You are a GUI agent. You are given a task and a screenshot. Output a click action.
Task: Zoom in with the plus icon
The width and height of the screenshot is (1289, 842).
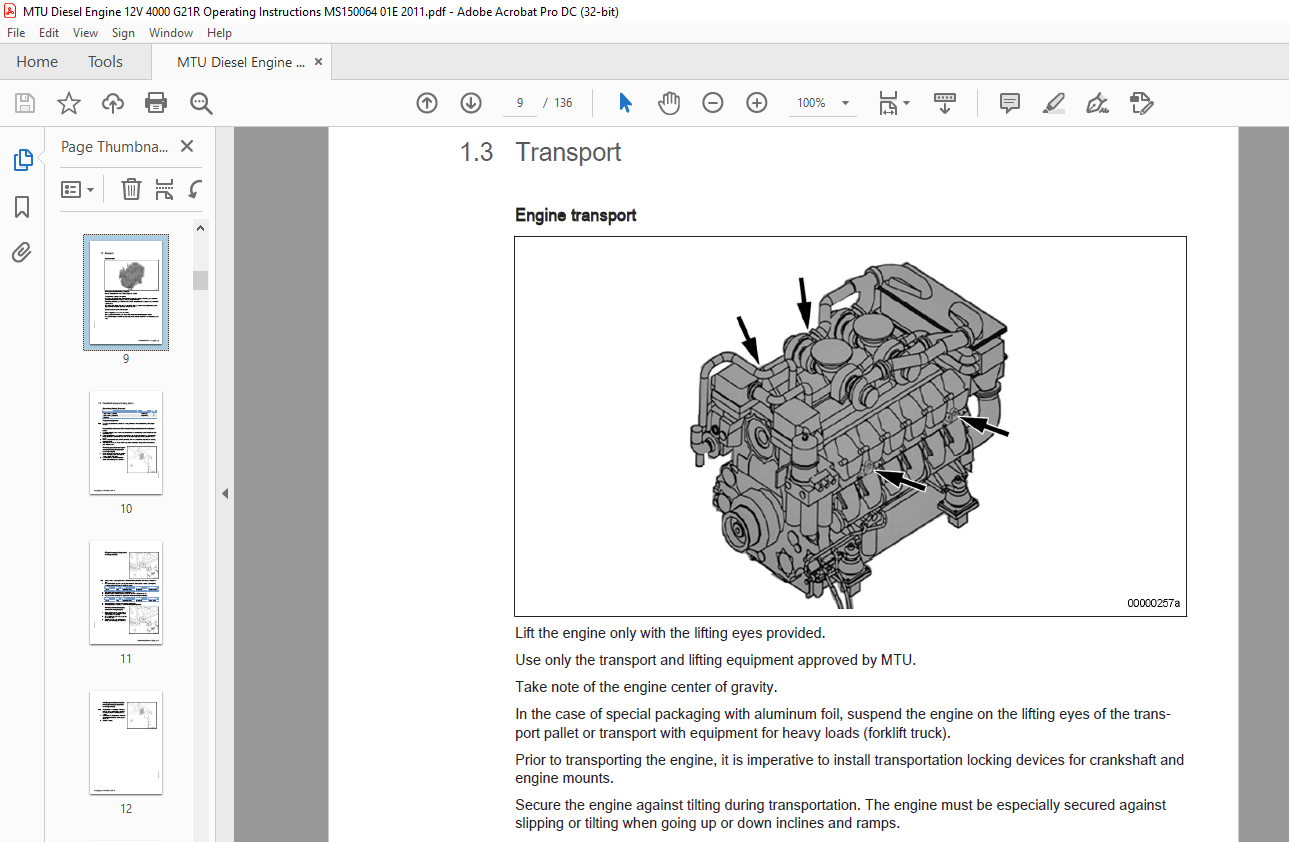[757, 103]
